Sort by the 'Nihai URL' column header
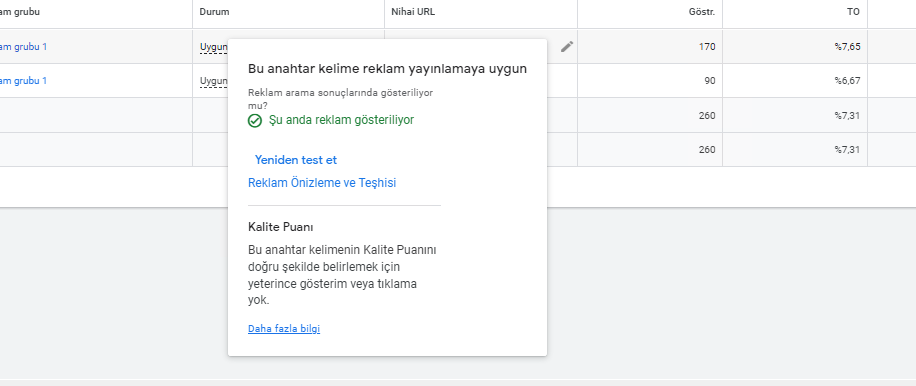This screenshot has width=916, height=386. click(413, 12)
